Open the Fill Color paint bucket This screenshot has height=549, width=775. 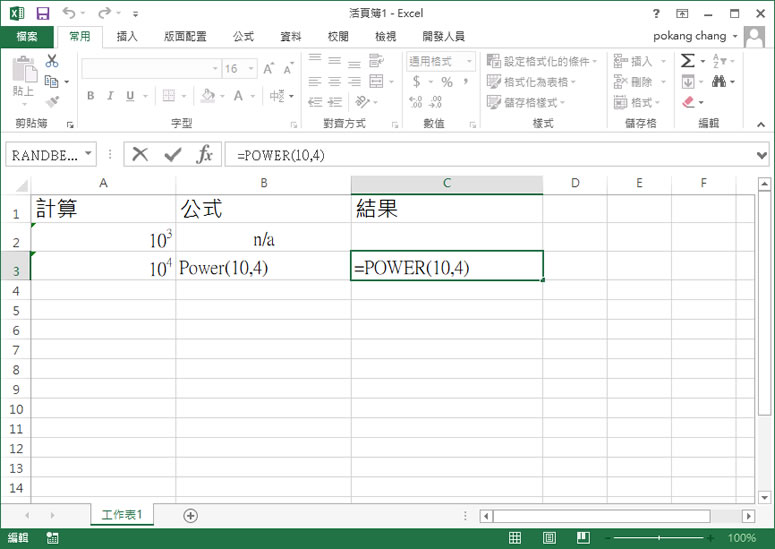pyautogui.click(x=208, y=95)
